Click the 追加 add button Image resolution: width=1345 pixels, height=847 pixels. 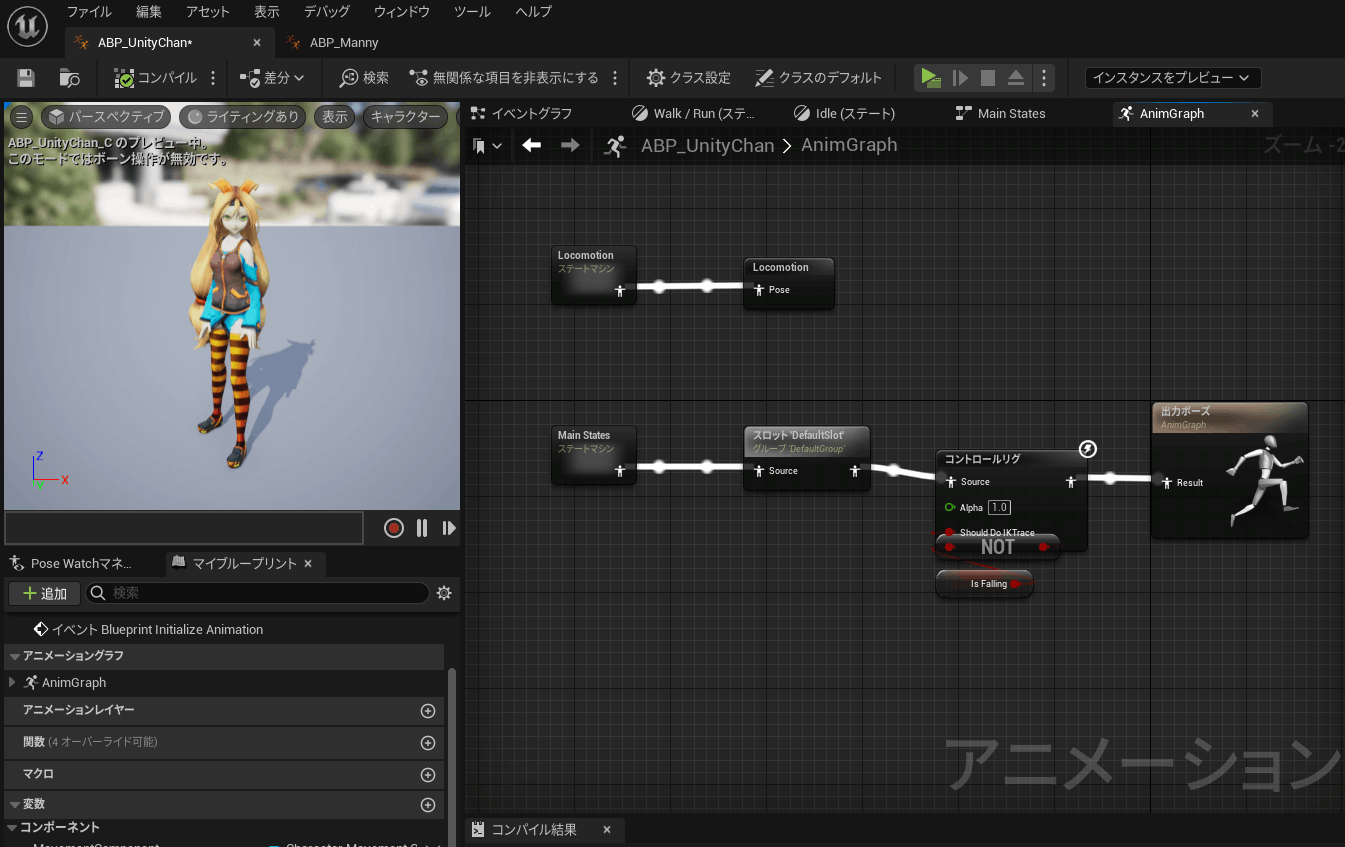[44, 593]
